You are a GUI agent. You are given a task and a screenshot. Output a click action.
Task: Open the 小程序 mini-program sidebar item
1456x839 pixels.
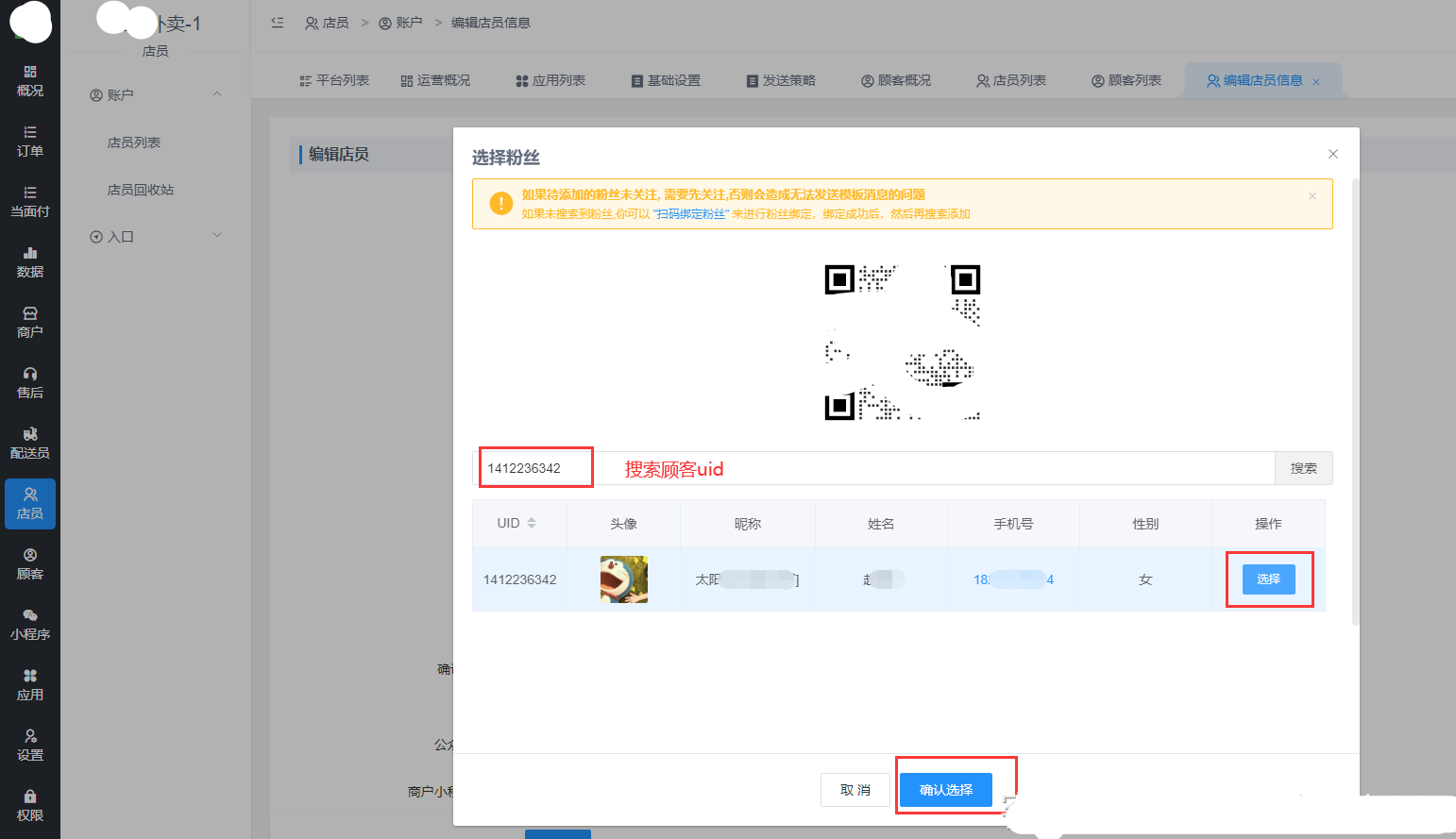pyautogui.click(x=30, y=625)
